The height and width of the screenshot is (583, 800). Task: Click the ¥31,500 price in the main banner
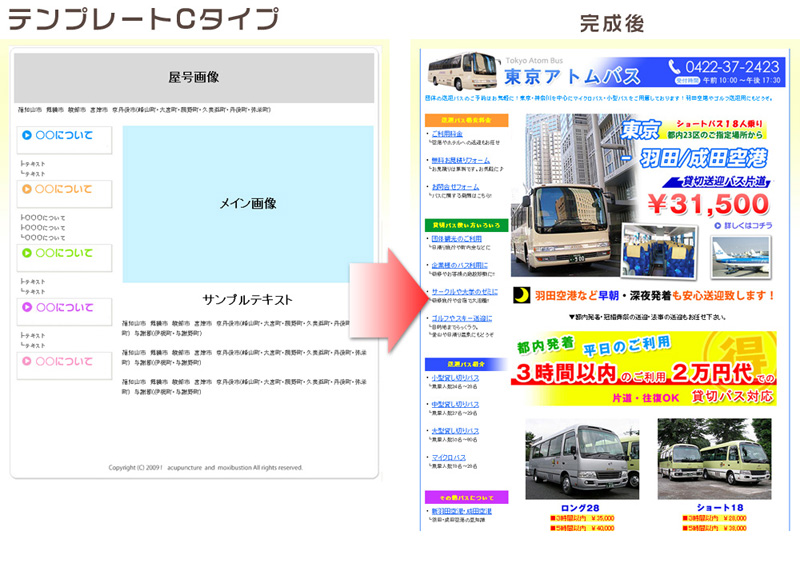(x=708, y=204)
